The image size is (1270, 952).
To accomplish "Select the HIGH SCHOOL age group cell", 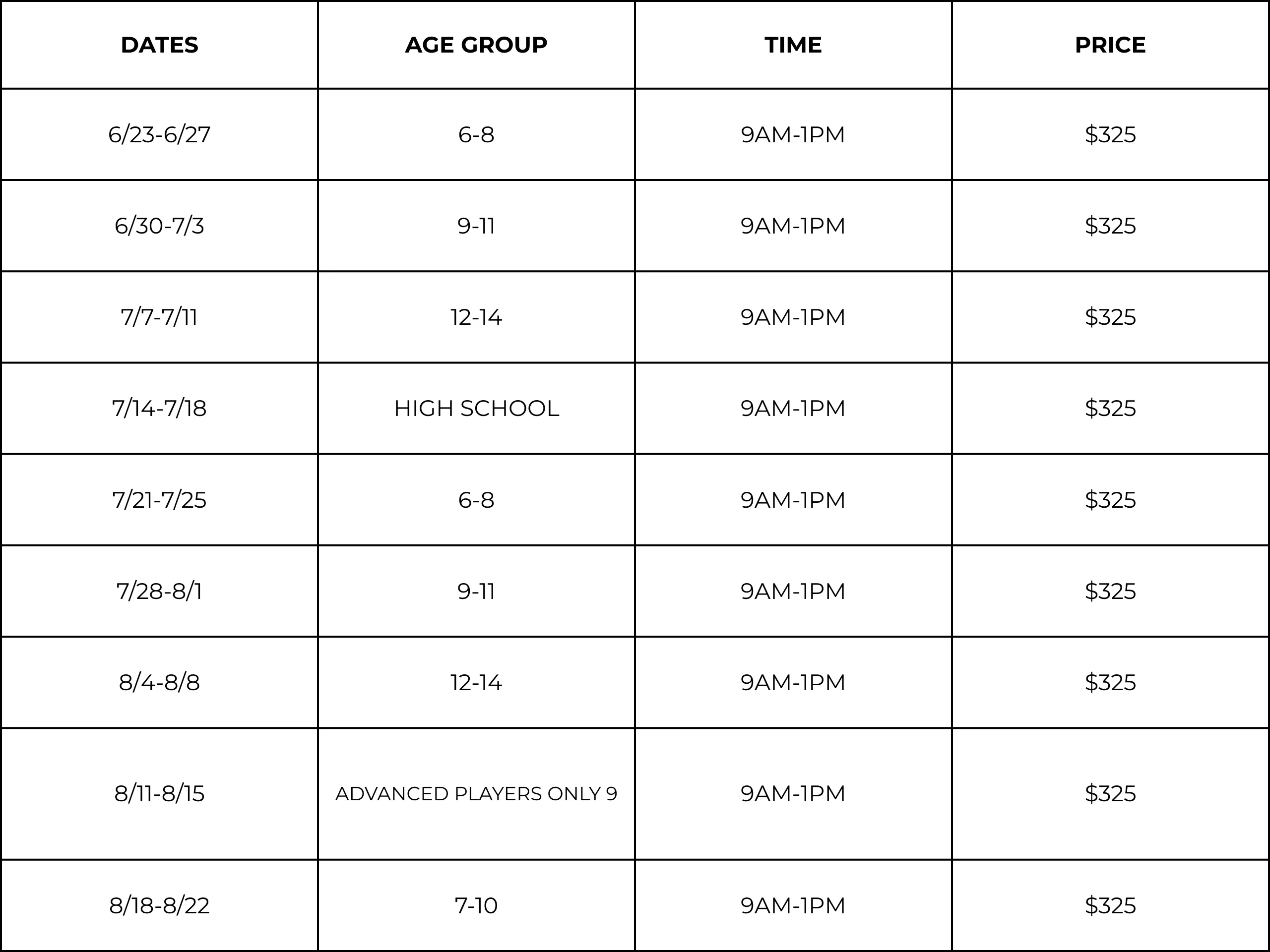I will pyautogui.click(x=476, y=408).
